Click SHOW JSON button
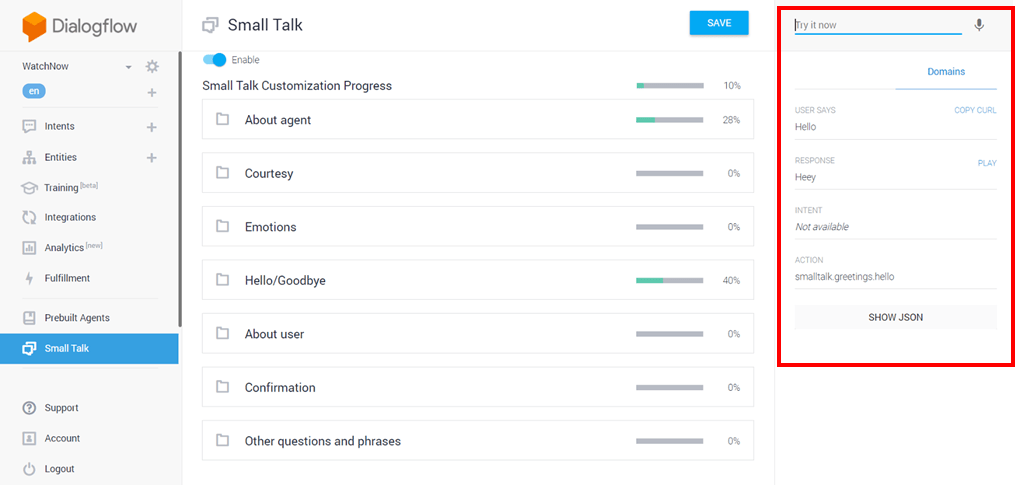 click(x=895, y=317)
